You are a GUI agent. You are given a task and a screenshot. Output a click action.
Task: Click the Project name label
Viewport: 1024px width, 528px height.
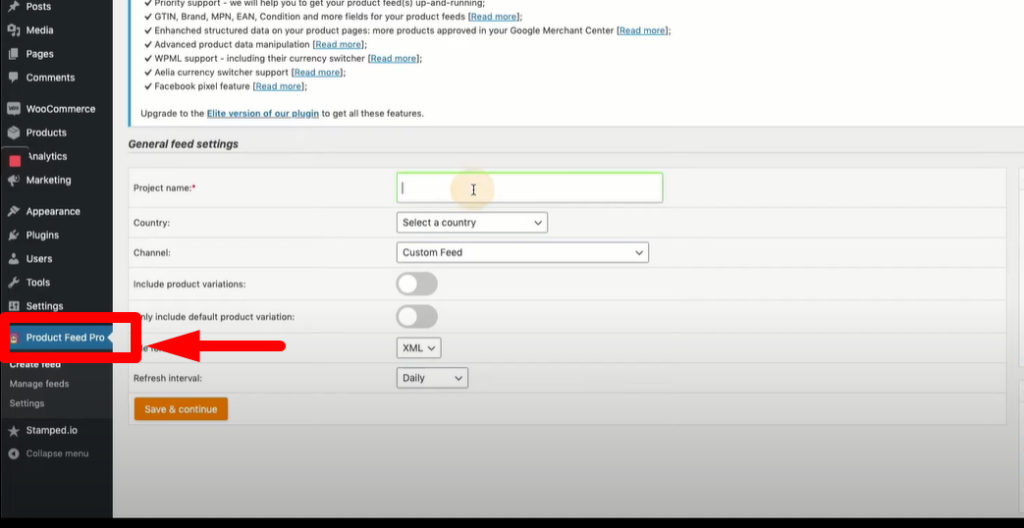165,188
